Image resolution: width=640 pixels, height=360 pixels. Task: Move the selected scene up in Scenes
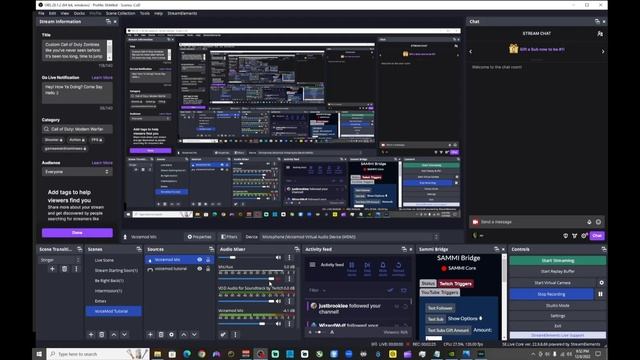[x=113, y=334]
